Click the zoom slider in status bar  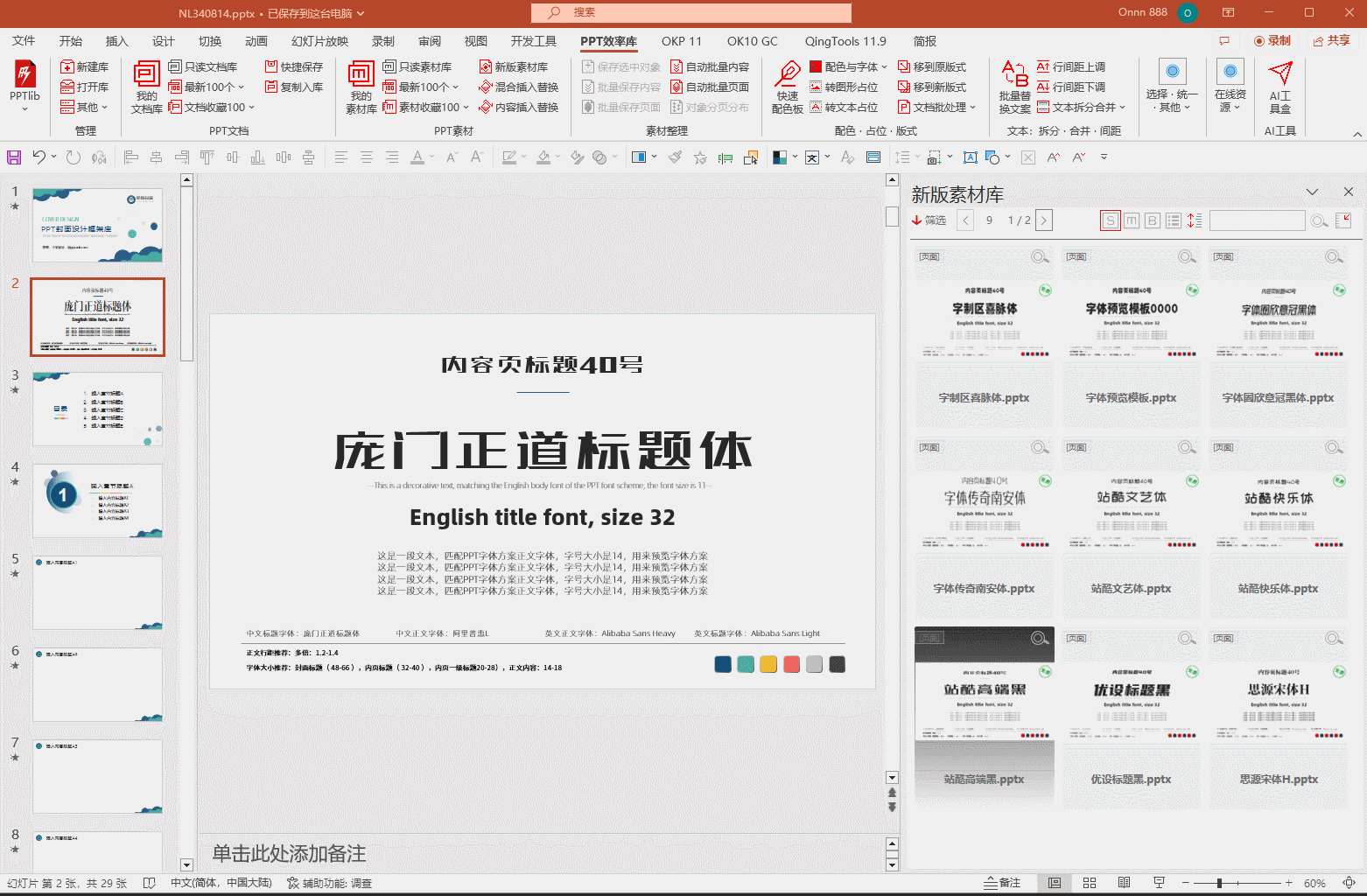click(x=1237, y=884)
